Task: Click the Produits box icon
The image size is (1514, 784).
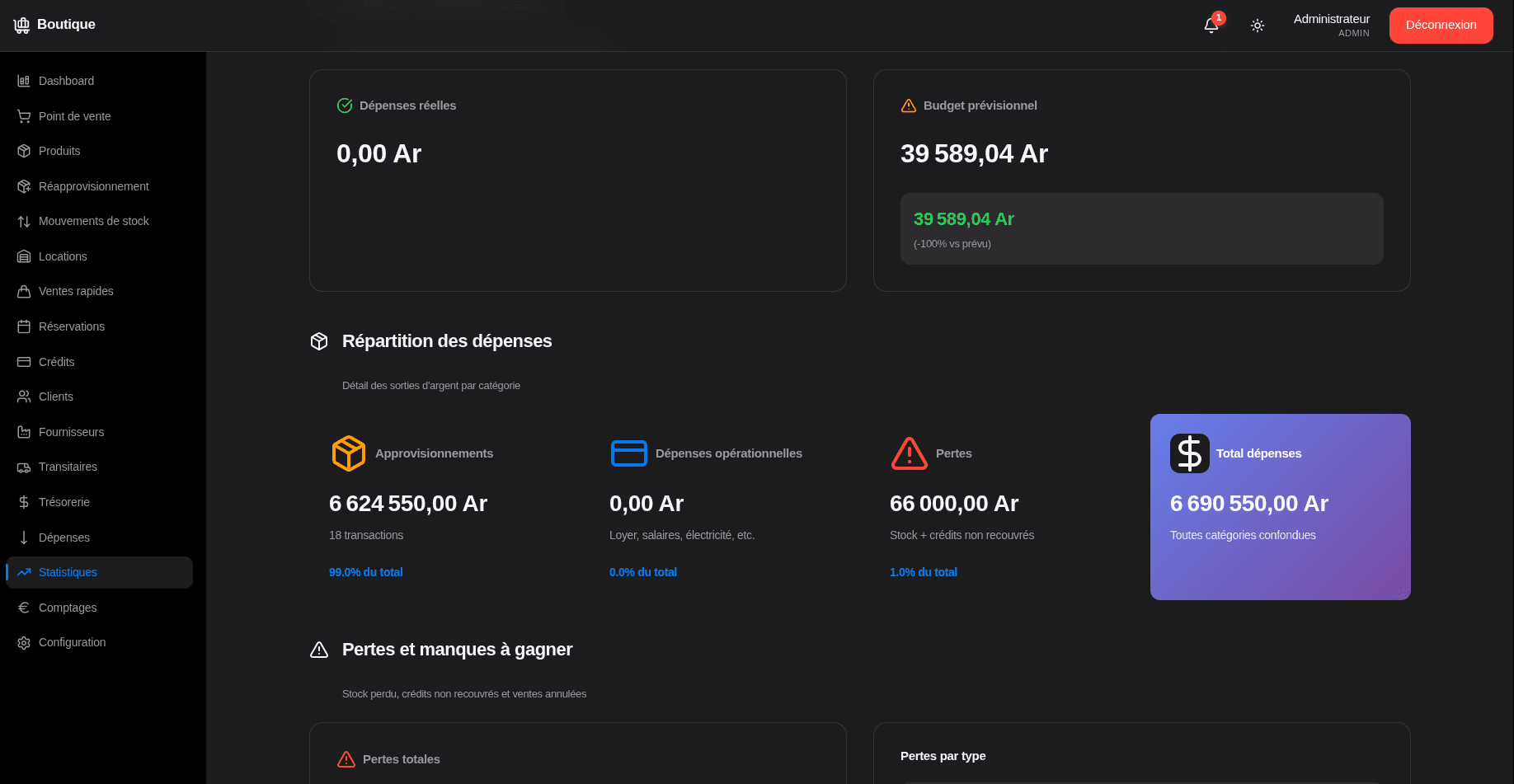Action: pyautogui.click(x=24, y=151)
